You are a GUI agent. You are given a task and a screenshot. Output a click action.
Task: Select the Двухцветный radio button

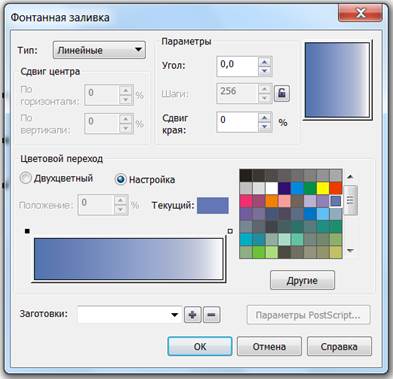[x=25, y=178]
